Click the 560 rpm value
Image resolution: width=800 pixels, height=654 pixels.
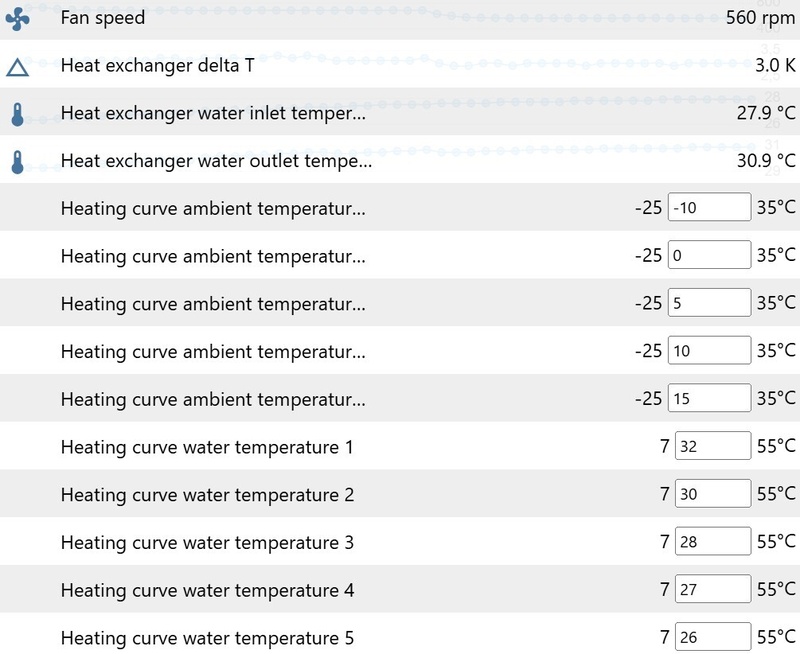[760, 18]
